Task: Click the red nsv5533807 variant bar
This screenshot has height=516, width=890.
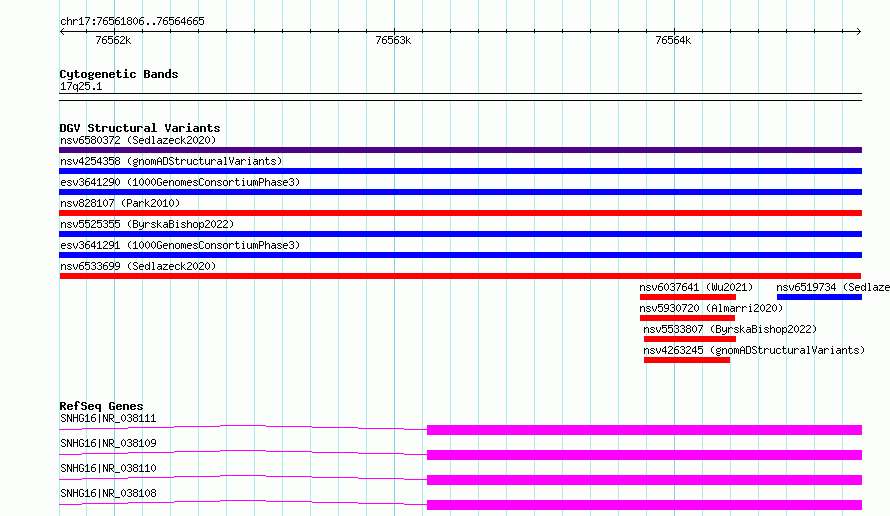Action: tap(690, 339)
